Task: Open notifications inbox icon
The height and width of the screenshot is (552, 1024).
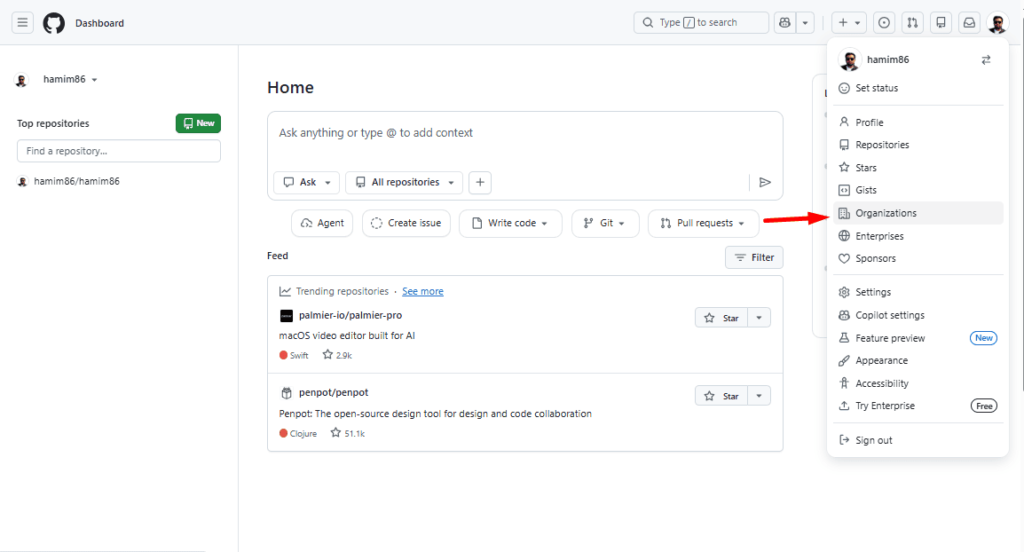Action: click(969, 23)
